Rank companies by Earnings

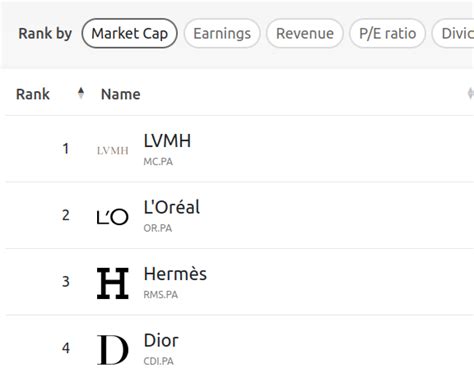[x=222, y=33]
